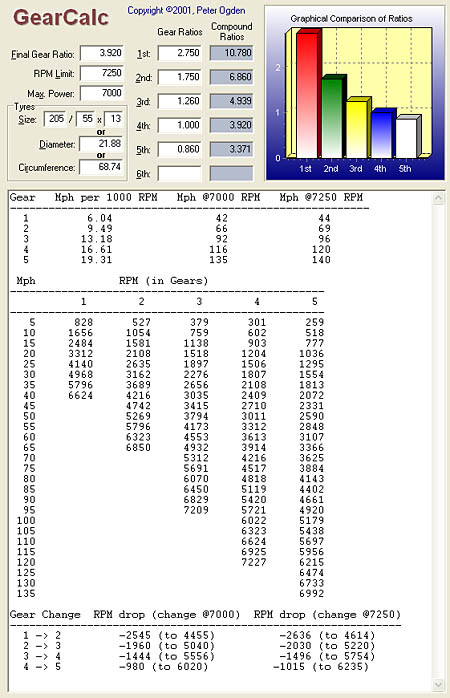Click the Compound Ratios column heading

231,32
